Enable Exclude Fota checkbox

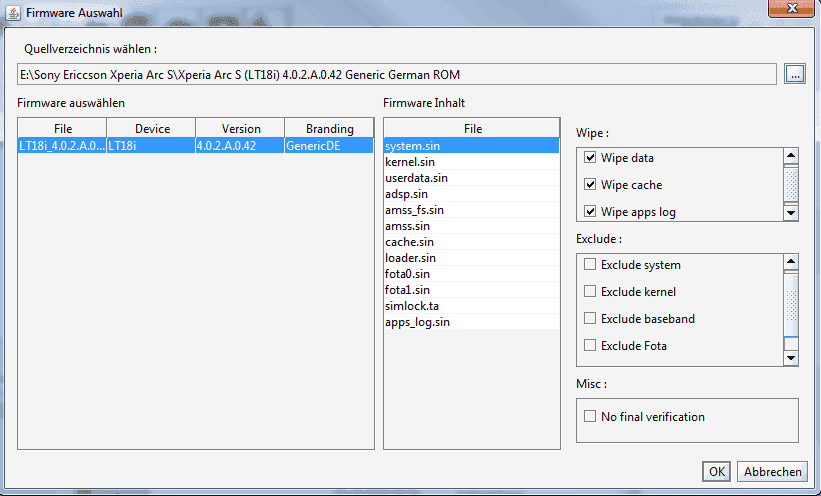(x=590, y=345)
